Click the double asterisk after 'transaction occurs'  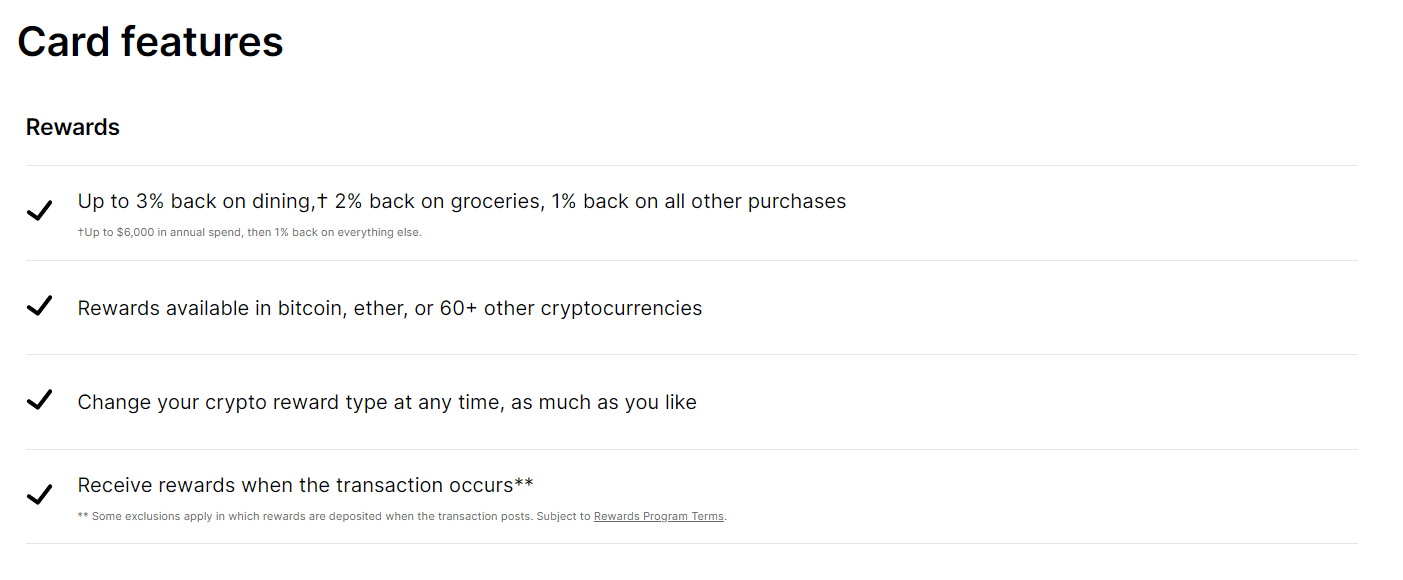[x=523, y=485]
